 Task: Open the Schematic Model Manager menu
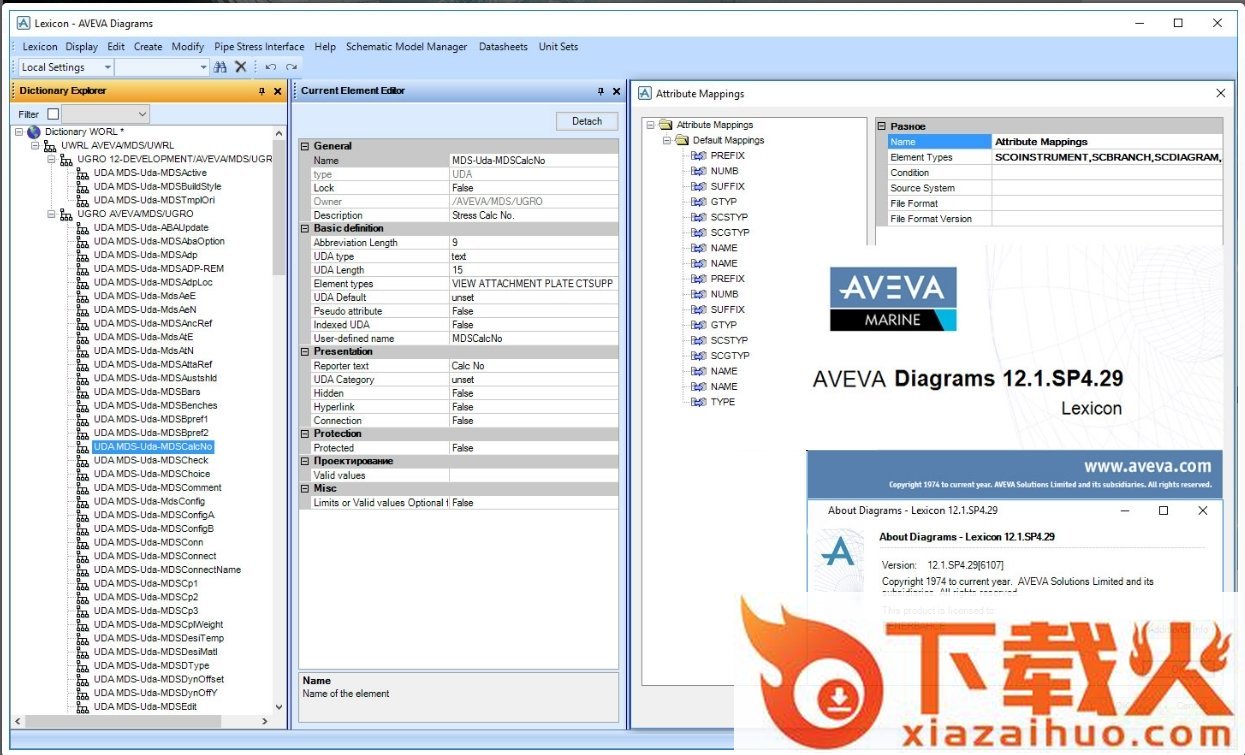pyautogui.click(x=406, y=46)
